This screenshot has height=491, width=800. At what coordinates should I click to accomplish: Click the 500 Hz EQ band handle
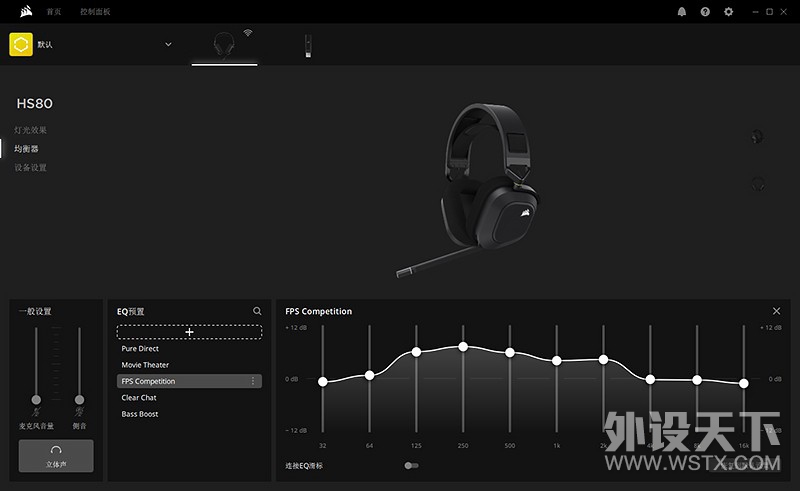pyautogui.click(x=510, y=352)
